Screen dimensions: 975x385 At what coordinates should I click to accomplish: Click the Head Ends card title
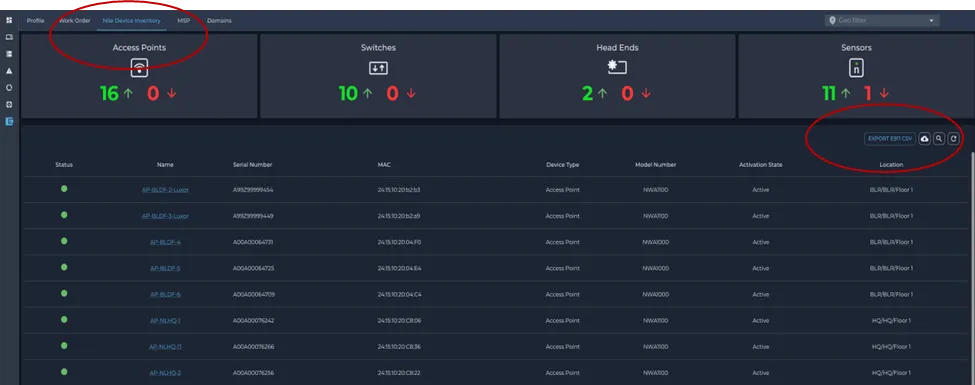[617, 47]
